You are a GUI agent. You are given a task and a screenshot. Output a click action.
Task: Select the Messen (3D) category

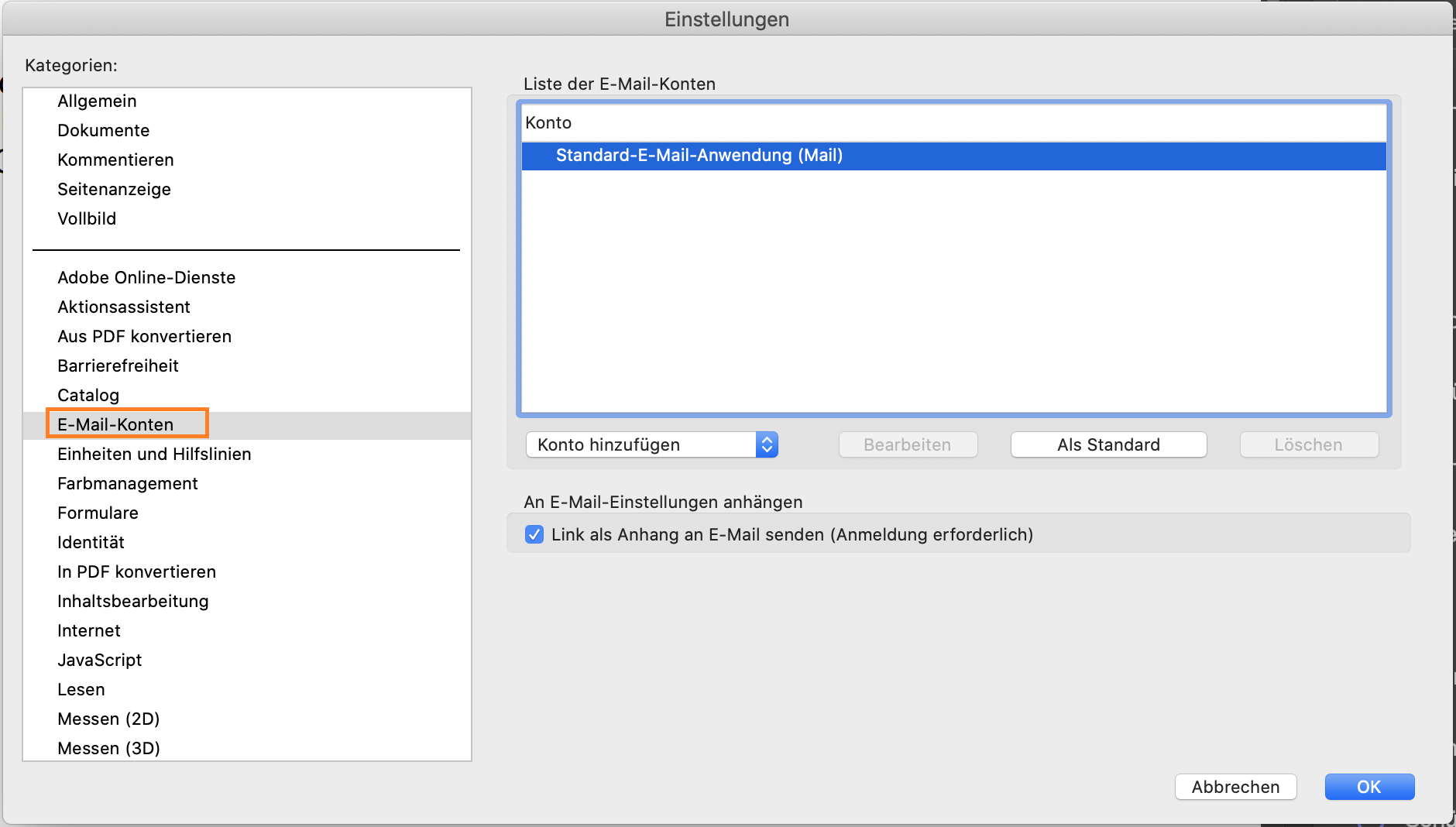point(108,748)
